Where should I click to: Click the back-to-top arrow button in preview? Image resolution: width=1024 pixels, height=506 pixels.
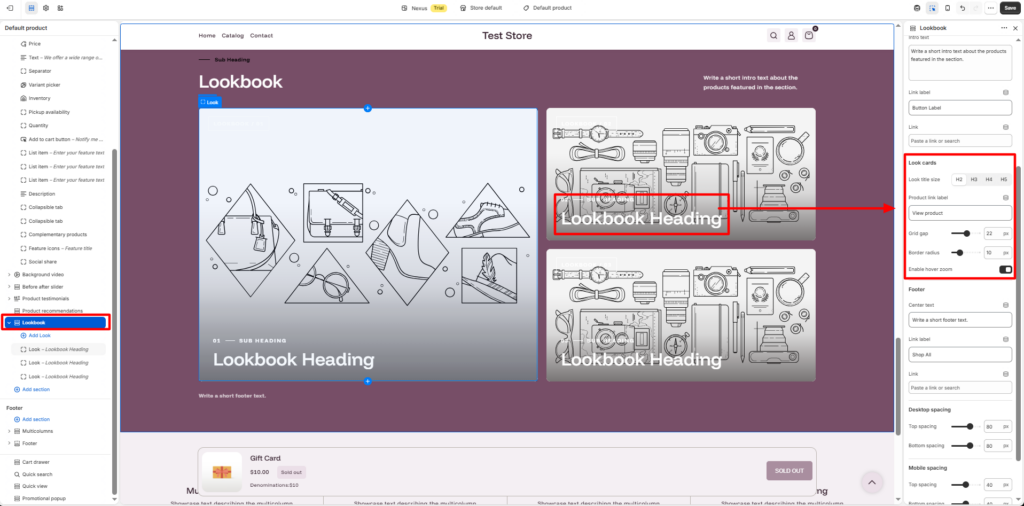pos(871,482)
